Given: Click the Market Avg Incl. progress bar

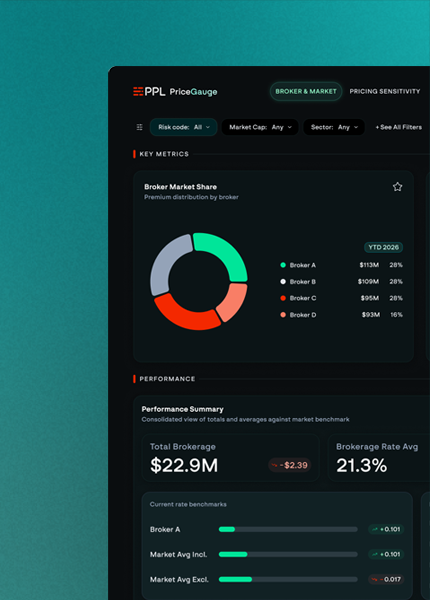Looking at the screenshot, I should tap(288, 554).
